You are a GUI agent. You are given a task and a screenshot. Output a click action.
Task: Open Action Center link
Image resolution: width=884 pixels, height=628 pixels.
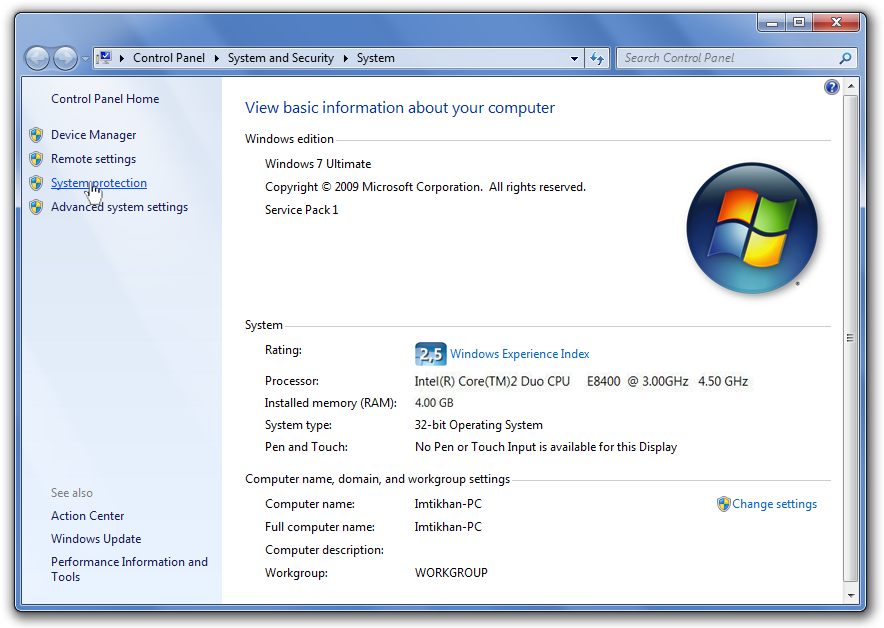87,516
